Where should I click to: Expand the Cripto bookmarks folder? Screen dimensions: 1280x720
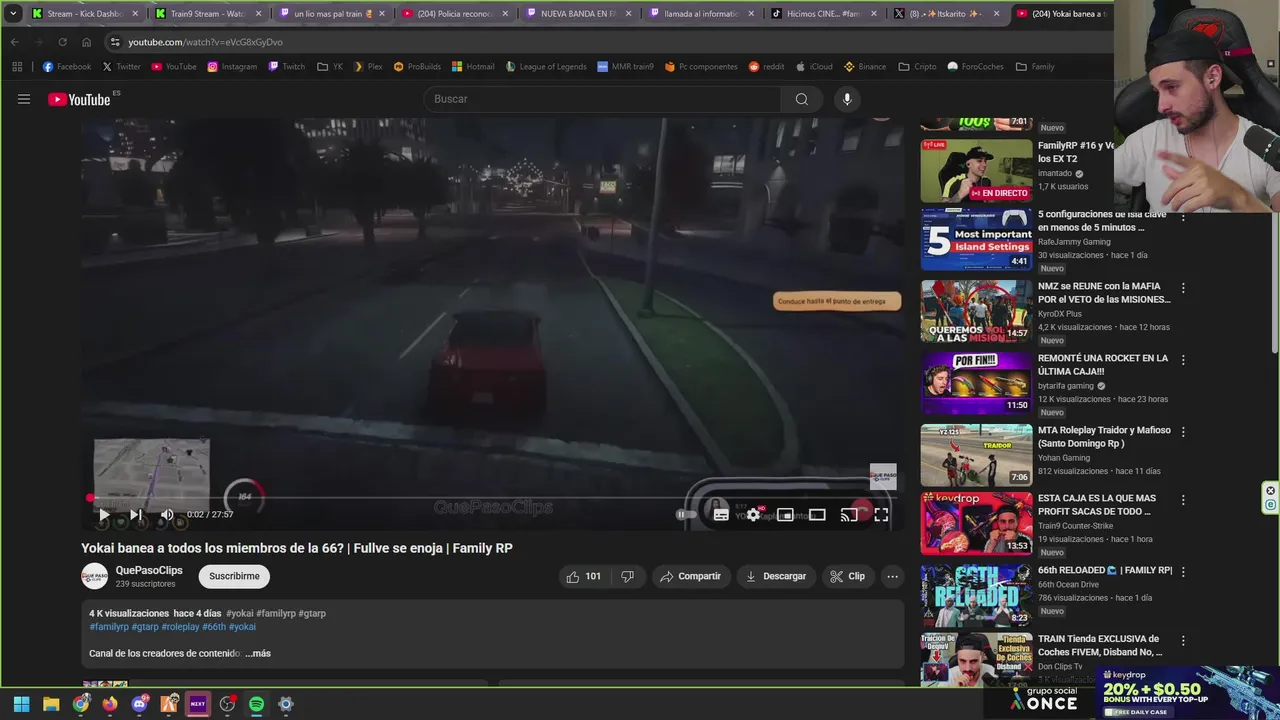(917, 67)
